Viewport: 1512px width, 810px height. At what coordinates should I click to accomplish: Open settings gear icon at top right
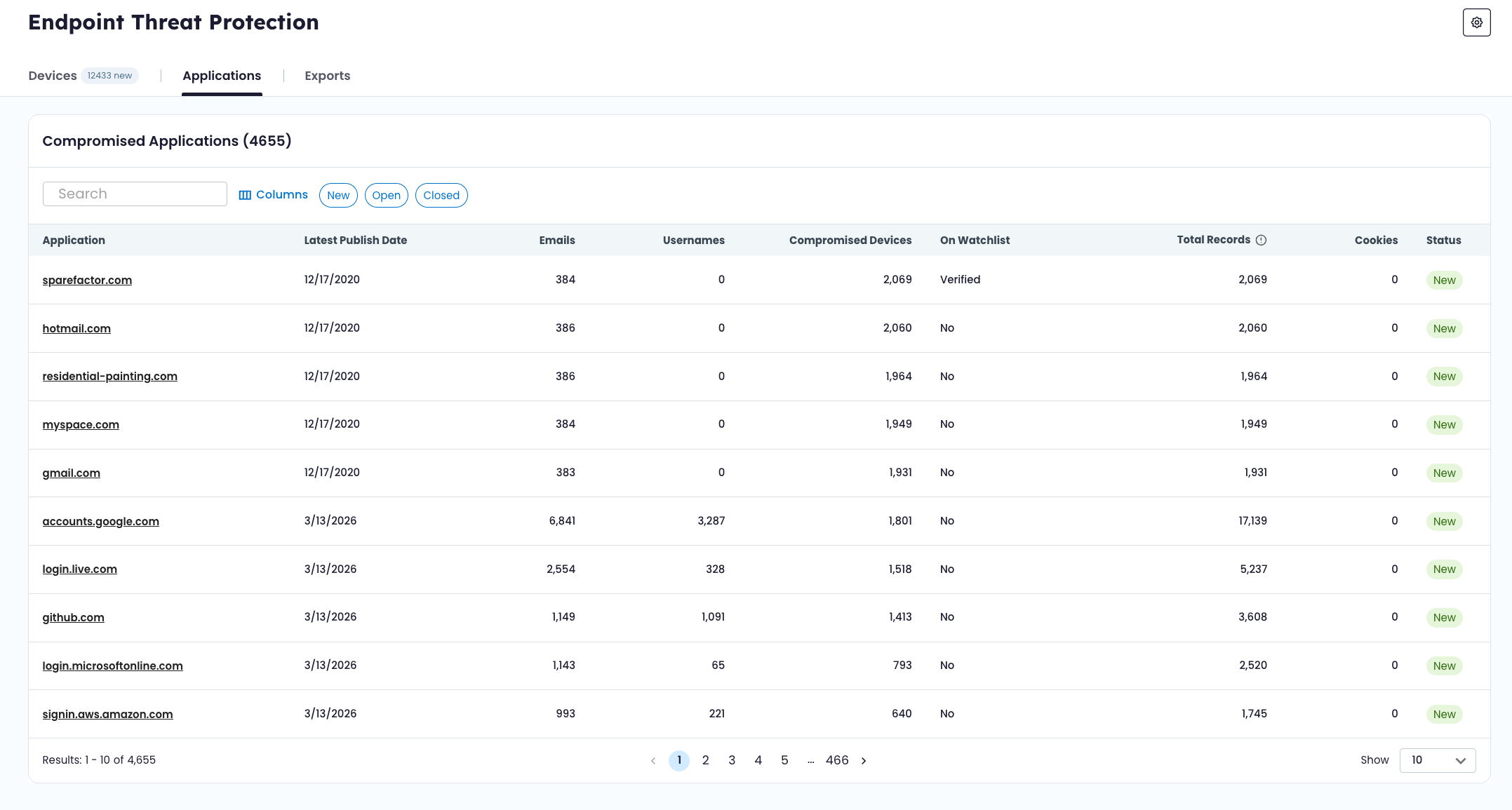pos(1476,22)
